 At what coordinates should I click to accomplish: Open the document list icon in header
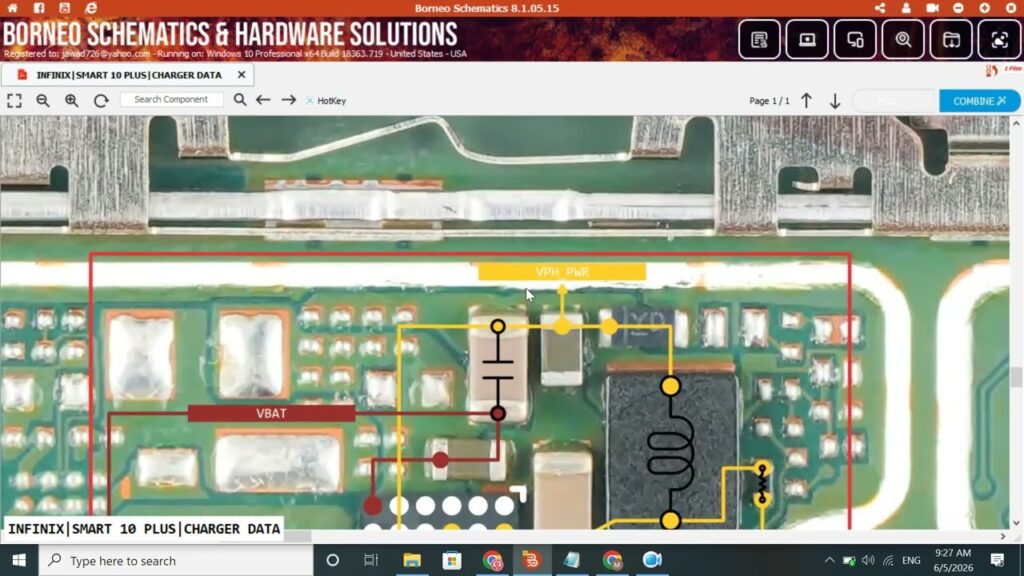(759, 40)
